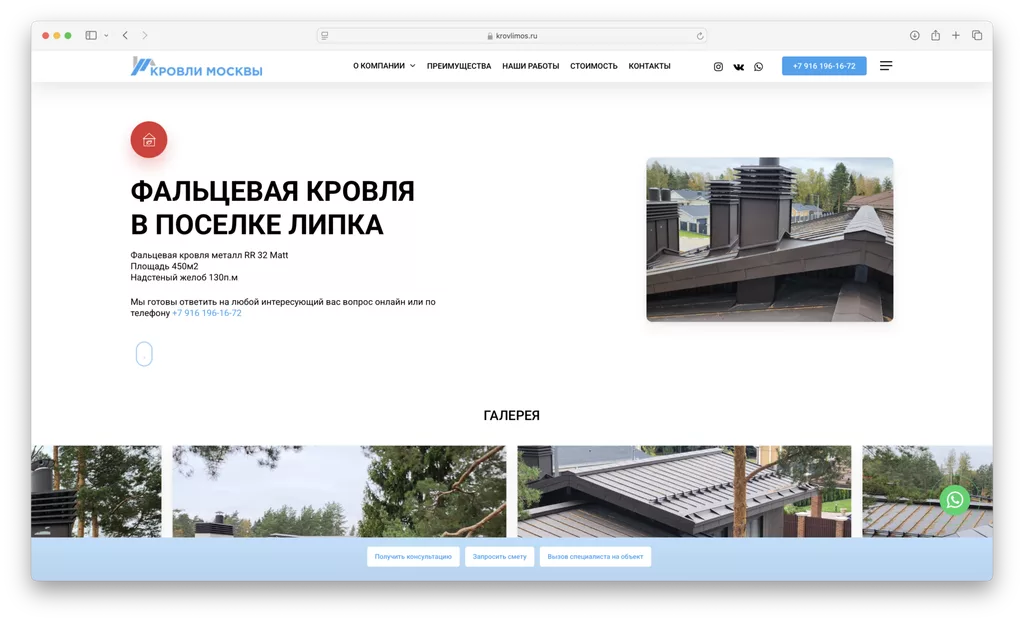
Task: Go back with the browser arrow
Action: pos(125,35)
